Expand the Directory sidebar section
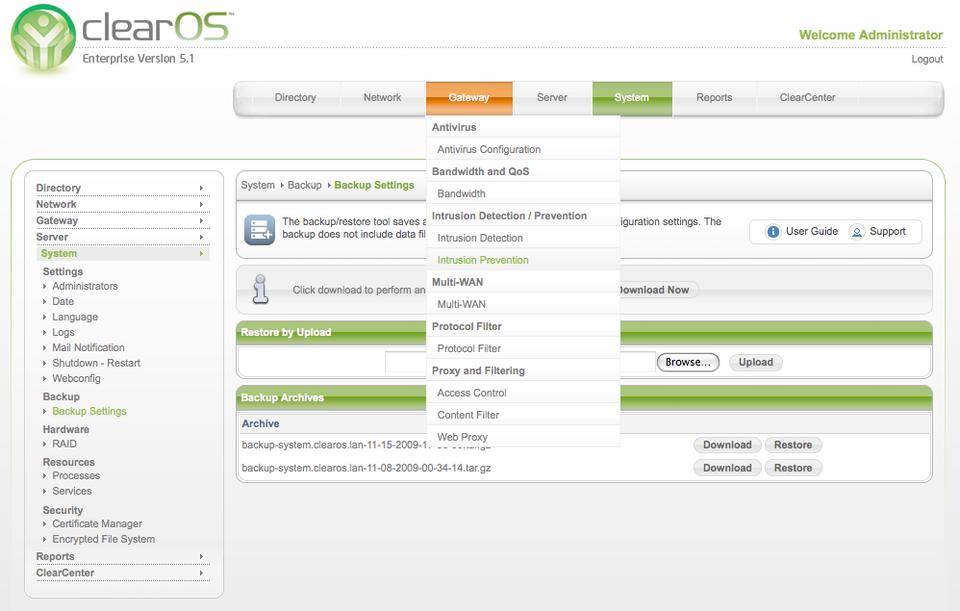The width and height of the screenshot is (960, 611). click(x=121, y=188)
